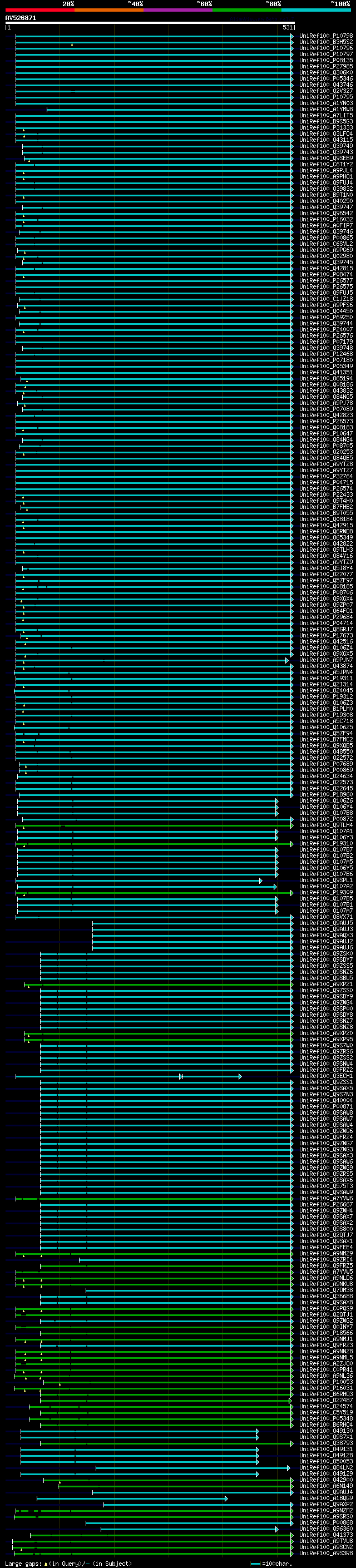Open hit UniRef100_P10796
The height and width of the screenshot is (1568, 356).
pyautogui.click(x=326, y=48)
